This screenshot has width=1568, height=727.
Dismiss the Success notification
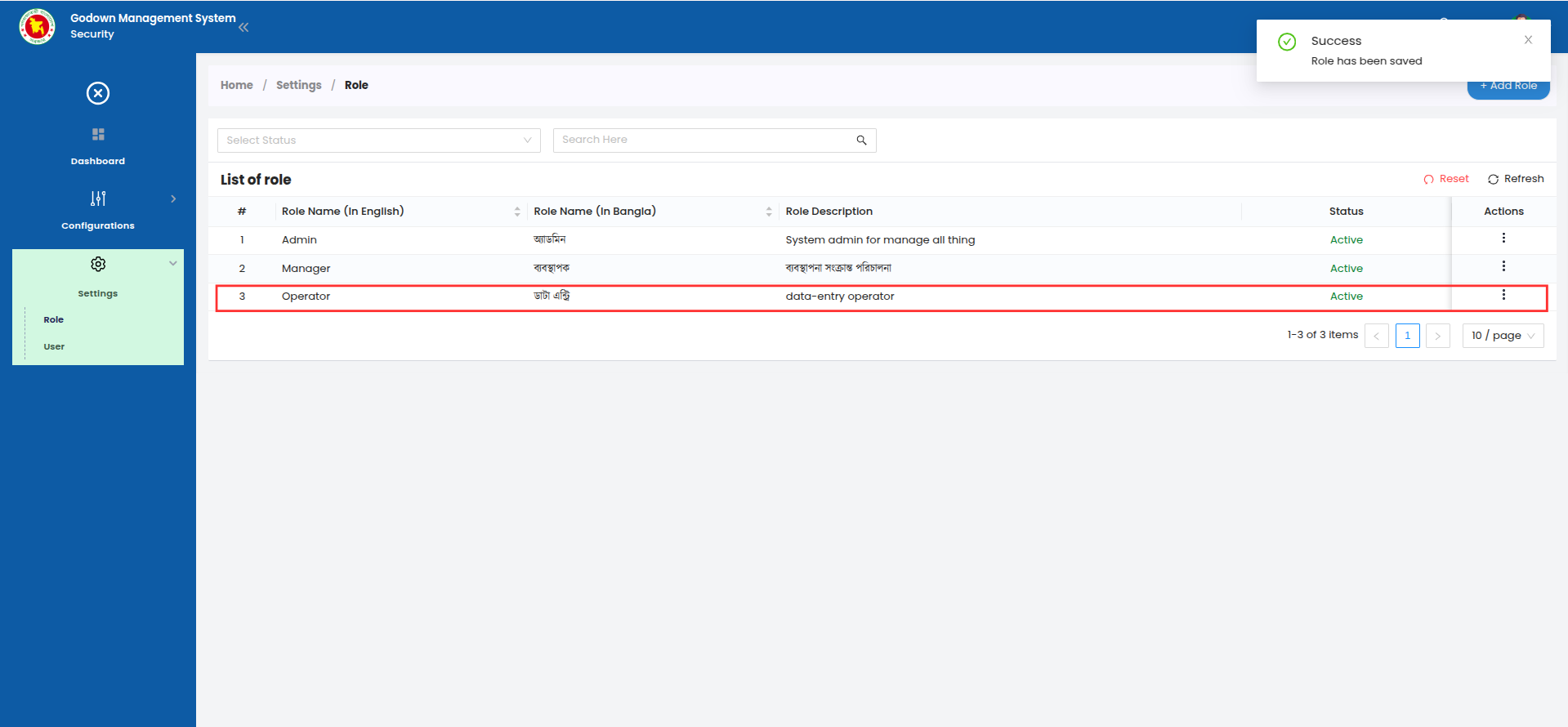[1527, 40]
